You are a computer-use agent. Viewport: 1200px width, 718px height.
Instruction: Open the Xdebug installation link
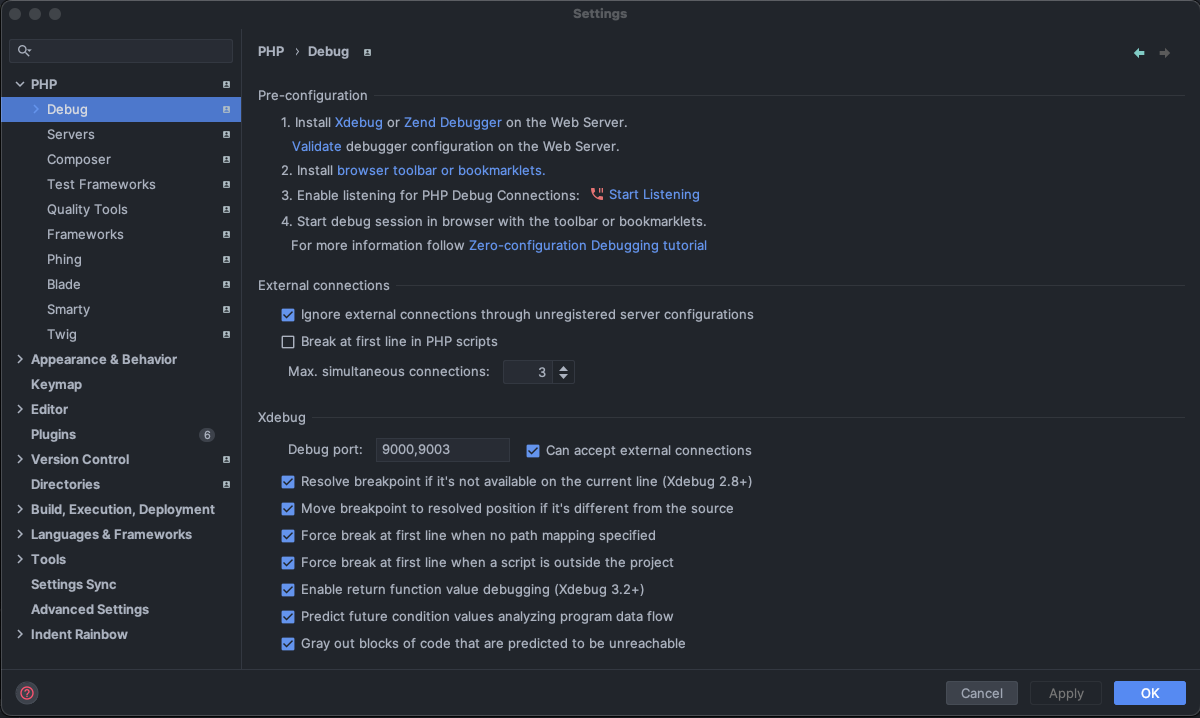coord(359,123)
